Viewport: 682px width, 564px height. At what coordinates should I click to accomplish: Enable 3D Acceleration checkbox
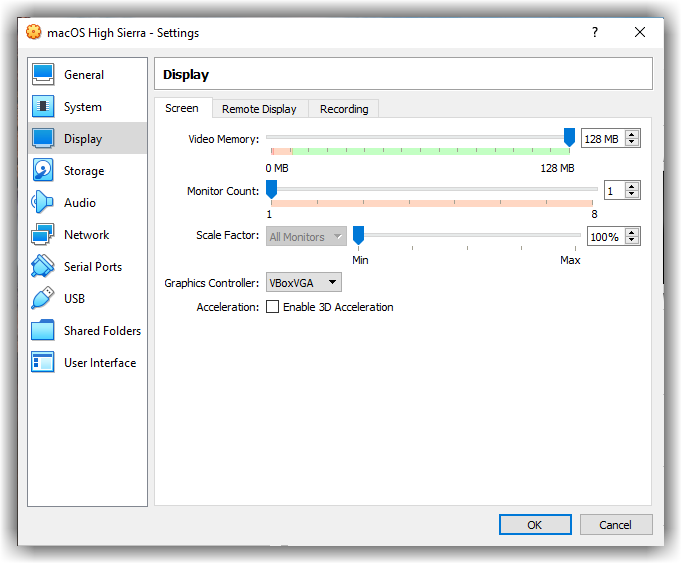pyautogui.click(x=272, y=307)
